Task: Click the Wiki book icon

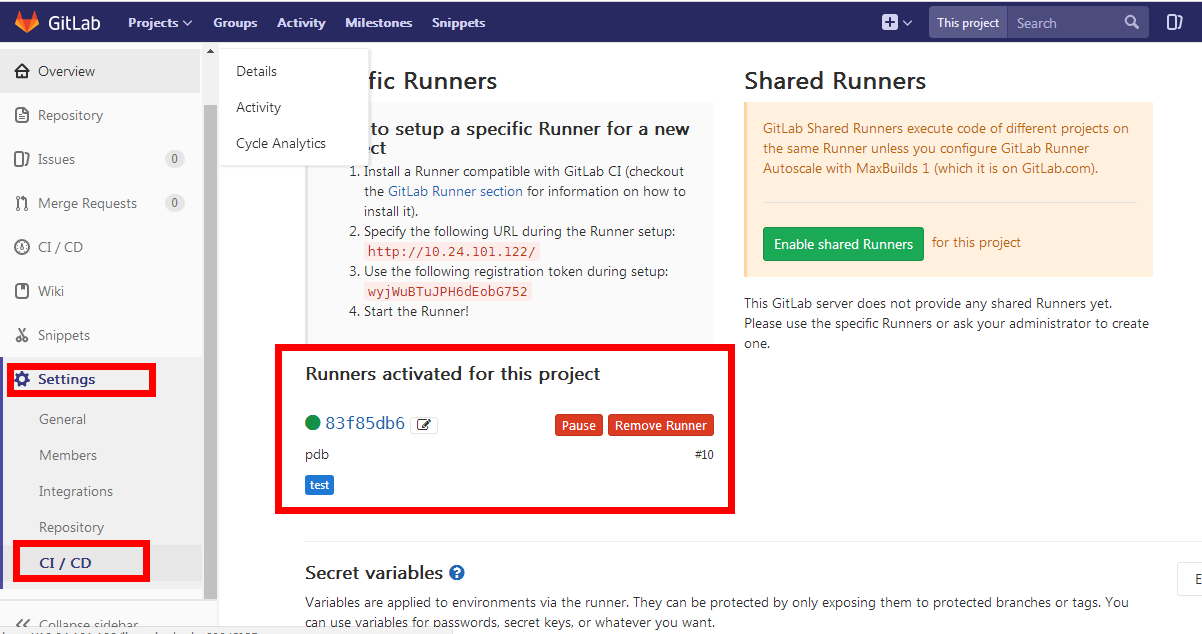Action: tap(22, 291)
